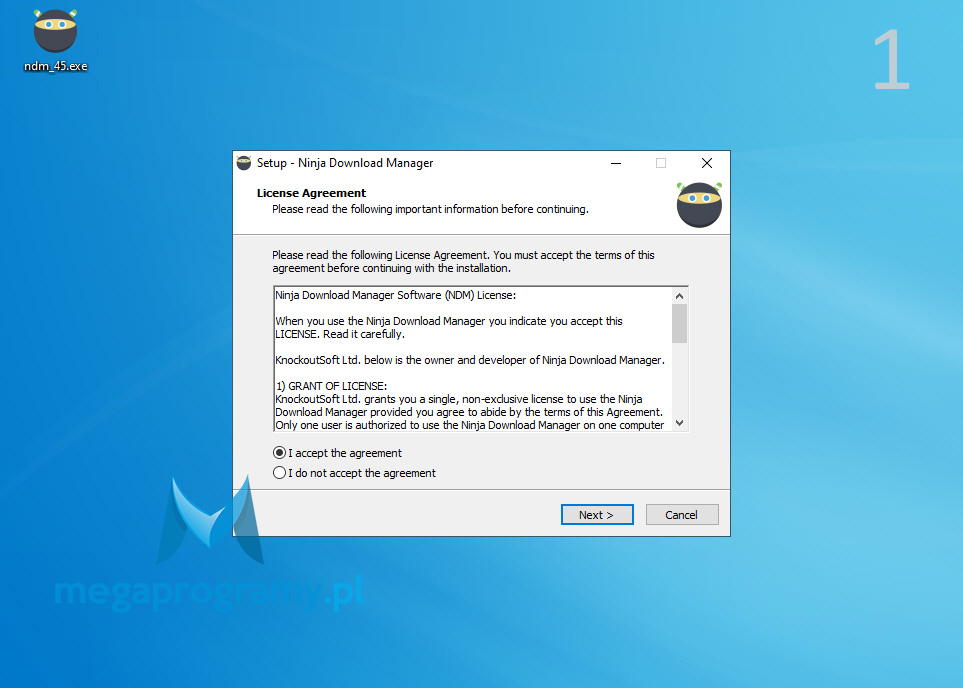This screenshot has height=688, width=963.
Task: Click the license text scrollbar thumb
Action: [679, 324]
